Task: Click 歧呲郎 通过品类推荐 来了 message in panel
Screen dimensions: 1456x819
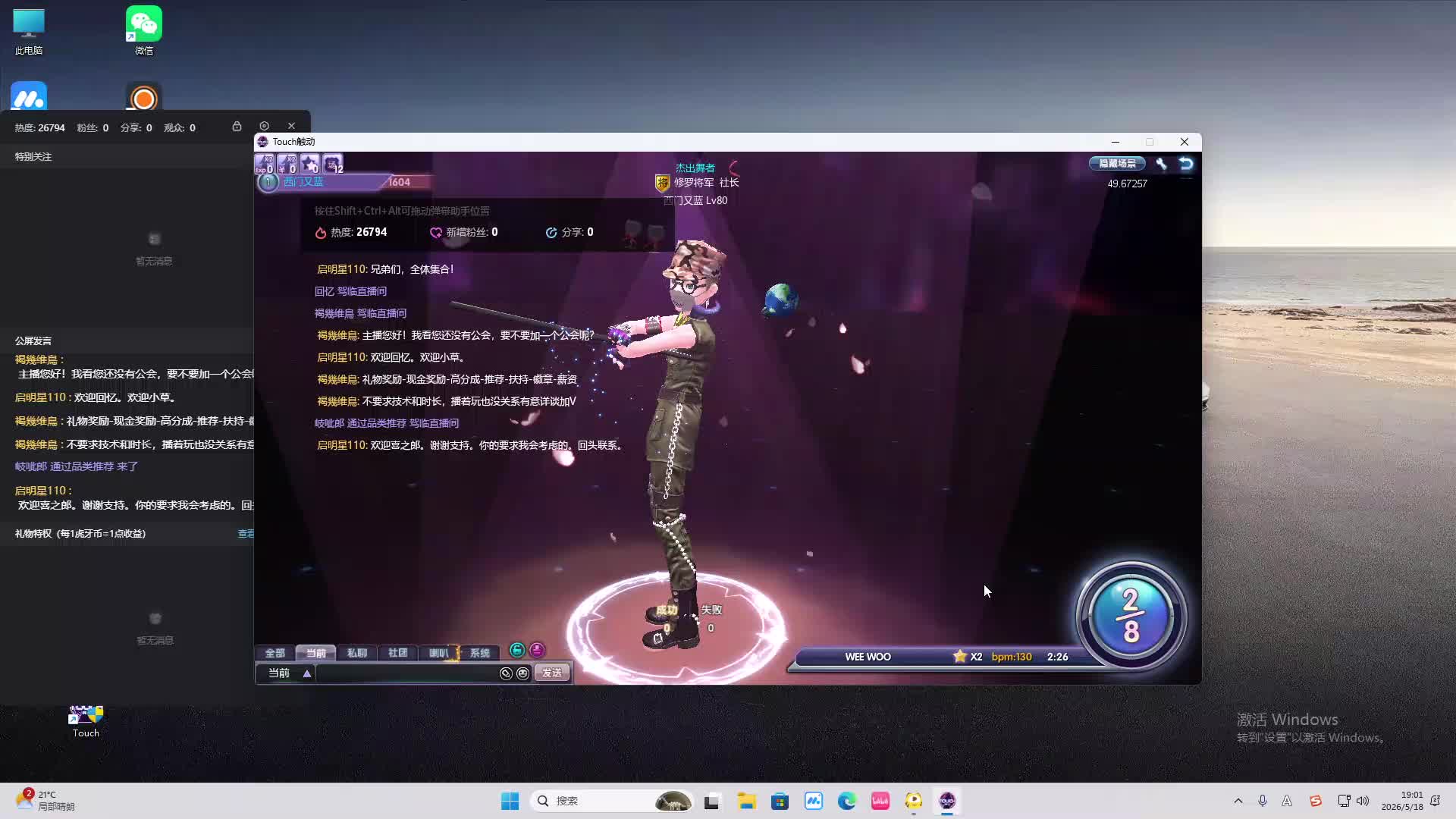Action: 77,467
